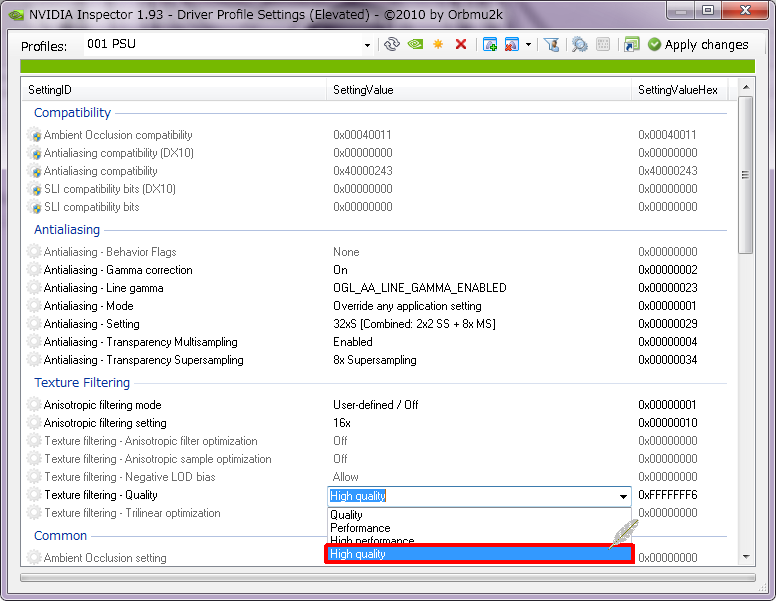Screen dimensions: 776x601
Task: Click gear icon beside Texture filtering - Quality
Action: (34, 495)
